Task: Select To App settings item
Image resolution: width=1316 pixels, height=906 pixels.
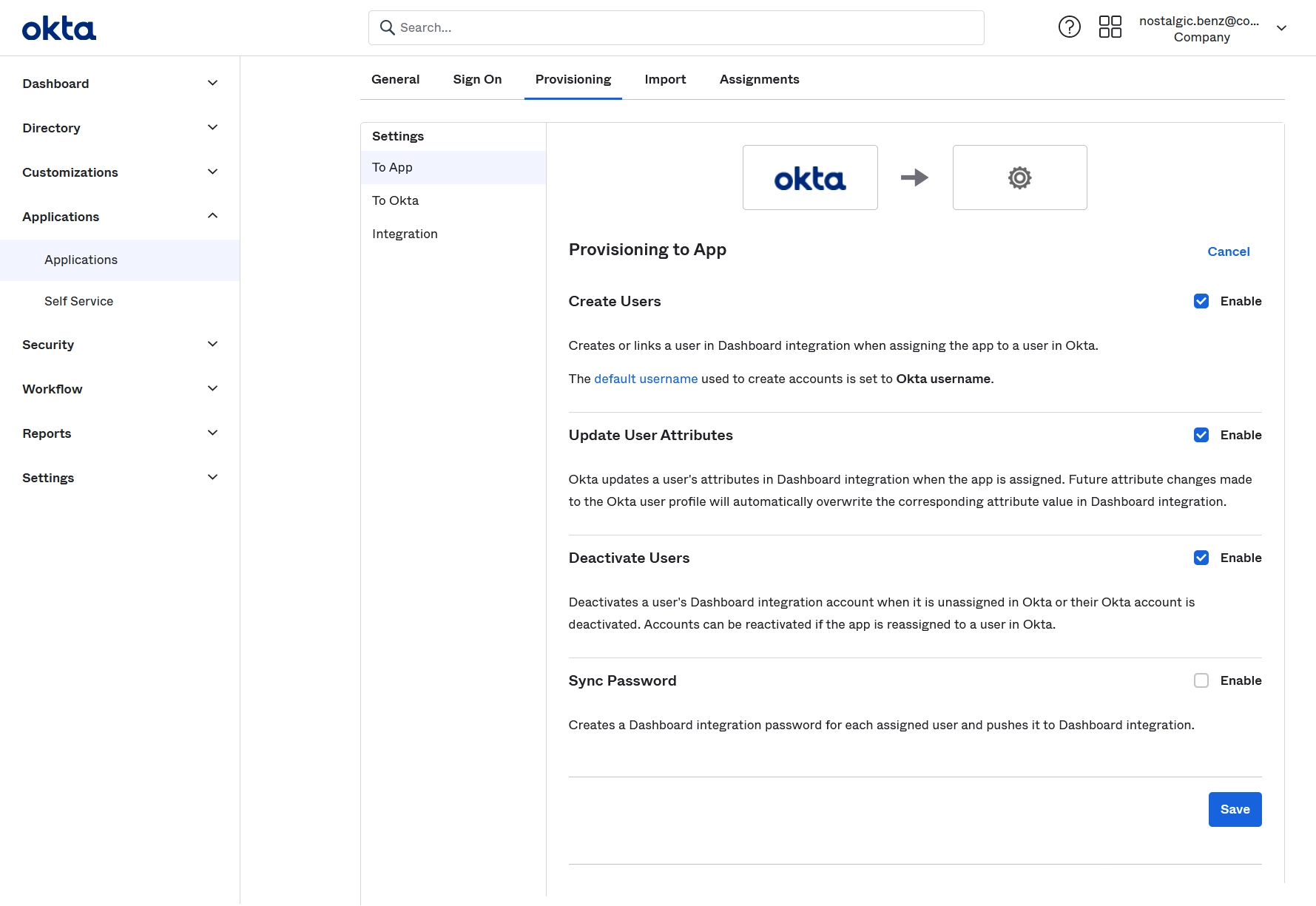Action: [453, 167]
